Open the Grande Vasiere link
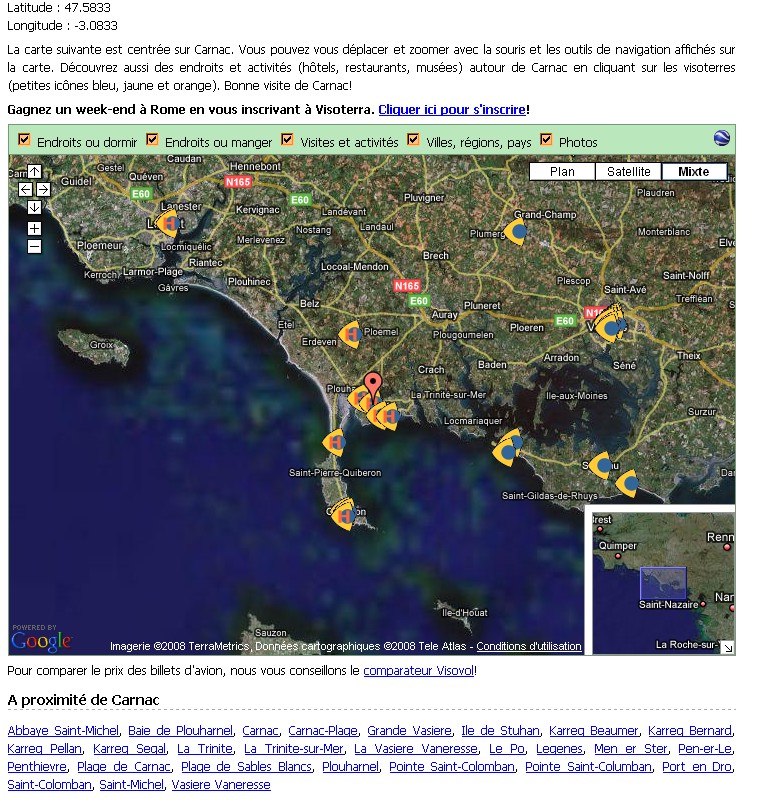The width and height of the screenshot is (762, 807). click(x=410, y=731)
